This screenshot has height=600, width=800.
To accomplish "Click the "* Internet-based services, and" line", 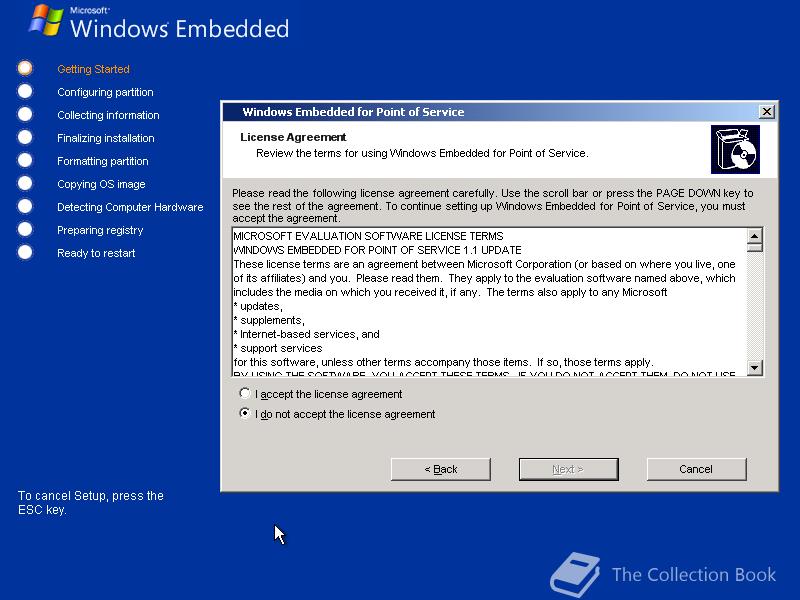I will coord(306,334).
